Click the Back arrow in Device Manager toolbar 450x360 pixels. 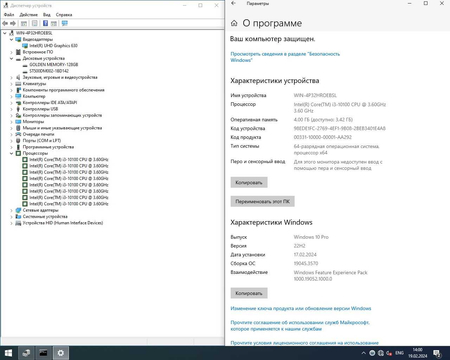coord(5,23)
